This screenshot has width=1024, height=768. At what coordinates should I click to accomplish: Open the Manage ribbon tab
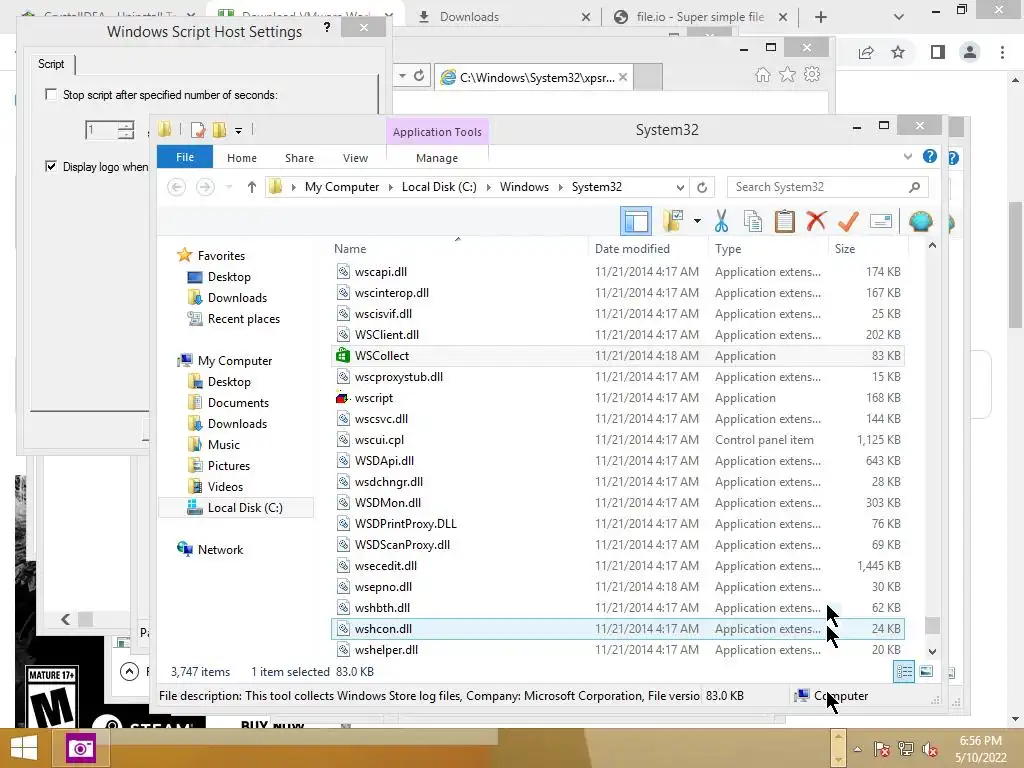coord(437,158)
